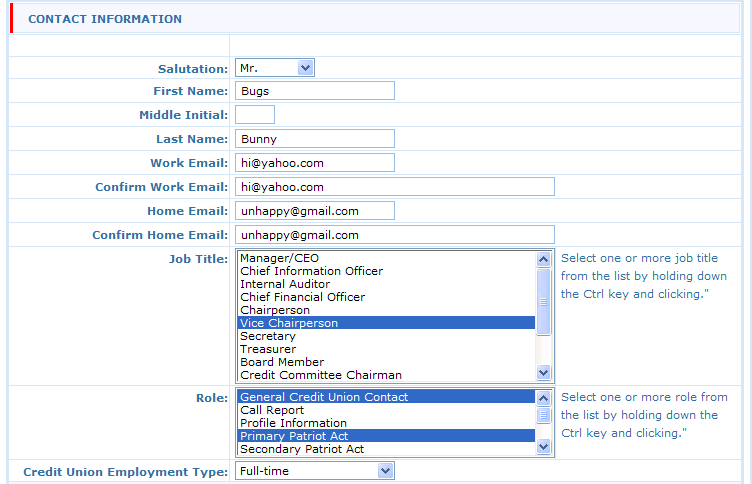Click Role list scrollbar thumb
This screenshot has width=752, height=484.
(543, 415)
